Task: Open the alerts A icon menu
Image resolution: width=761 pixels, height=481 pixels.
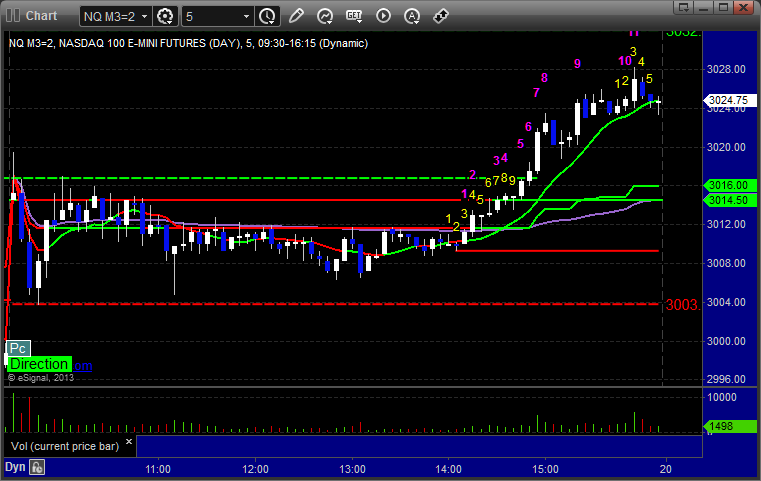Action: click(x=412, y=16)
